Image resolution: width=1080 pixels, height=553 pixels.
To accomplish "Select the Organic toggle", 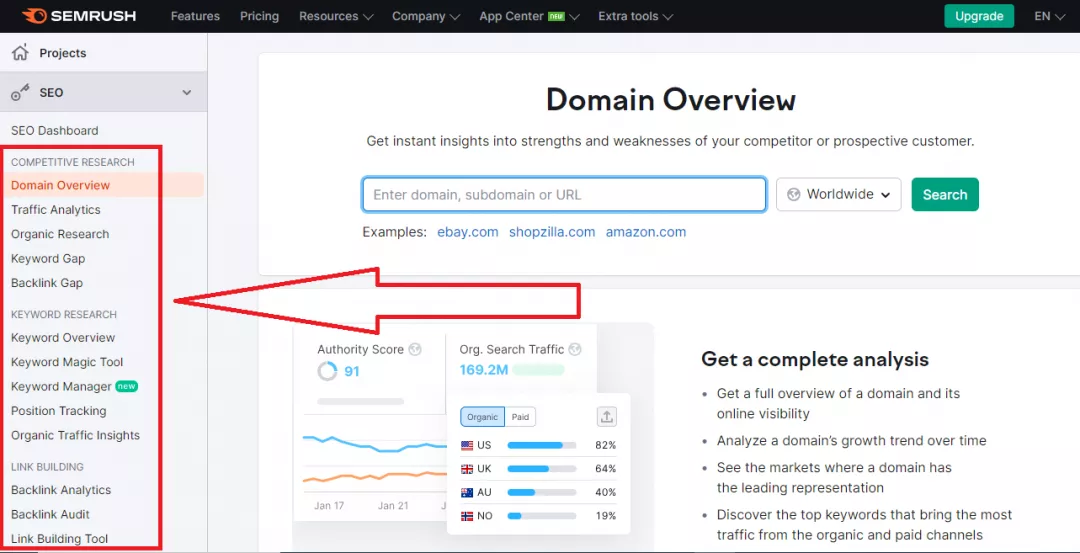I will (482, 417).
